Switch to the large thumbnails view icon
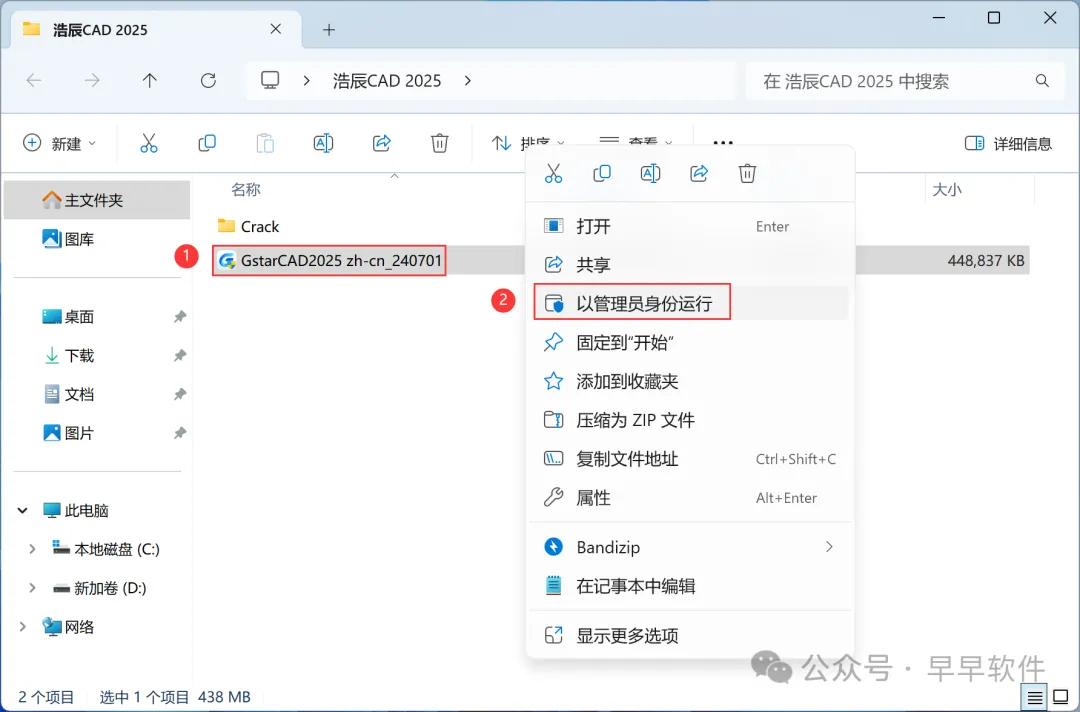 pyautogui.click(x=1061, y=698)
